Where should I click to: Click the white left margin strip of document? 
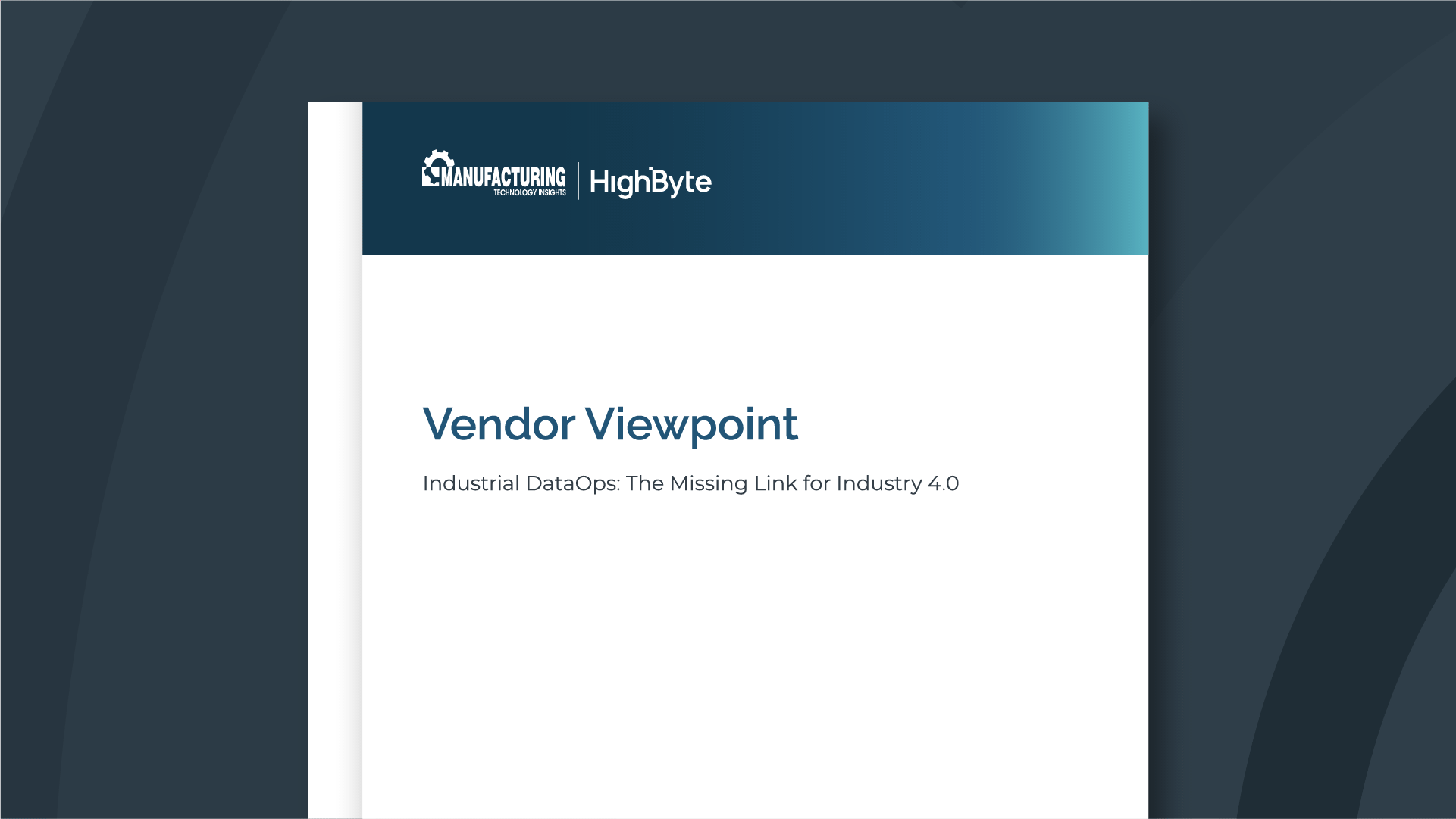point(334,455)
